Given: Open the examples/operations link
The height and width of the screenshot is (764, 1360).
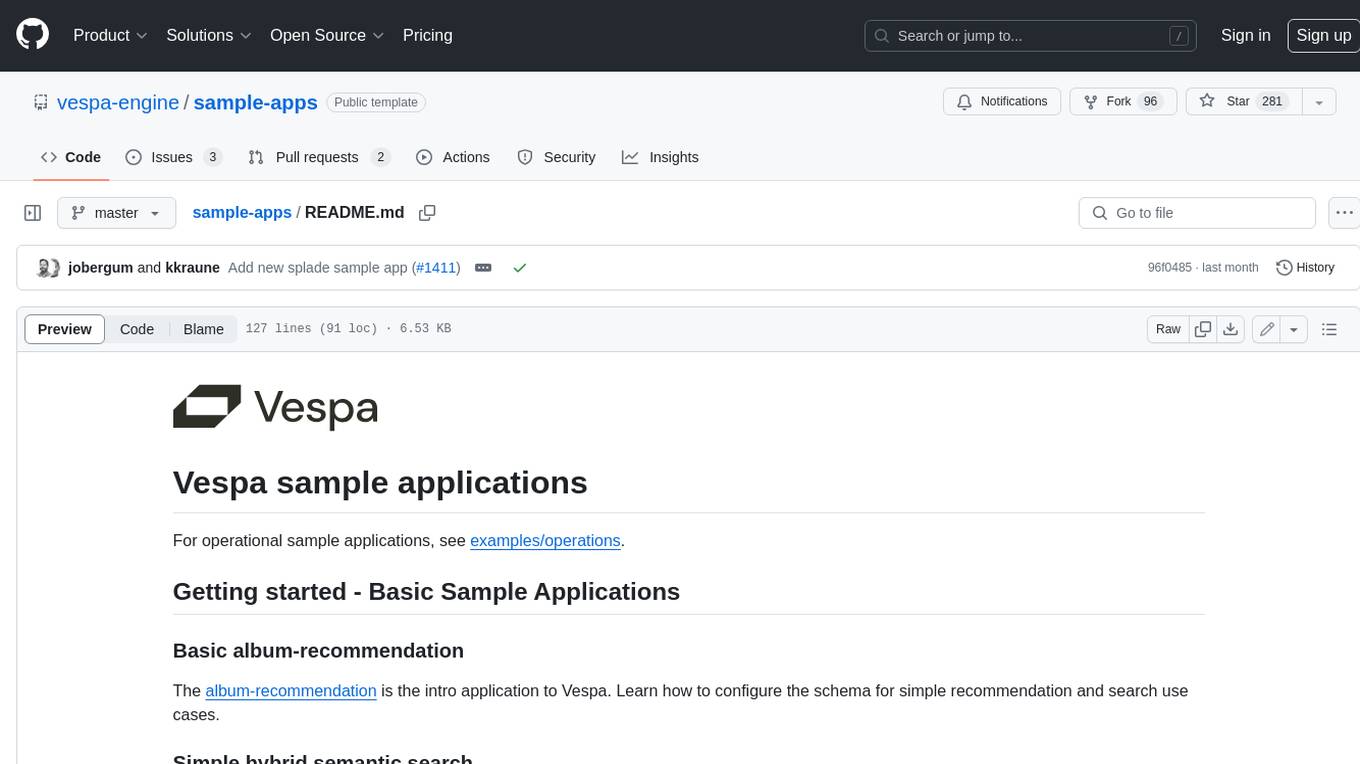Looking at the screenshot, I should click(x=545, y=540).
